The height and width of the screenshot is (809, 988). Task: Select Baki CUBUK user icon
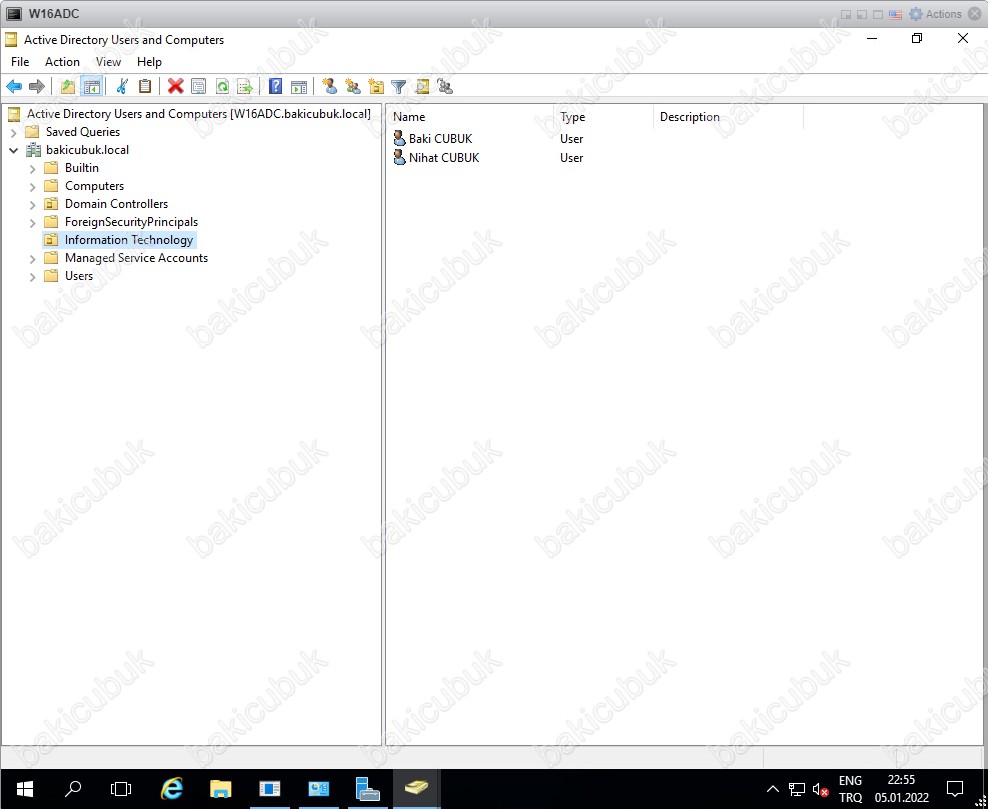click(x=399, y=139)
